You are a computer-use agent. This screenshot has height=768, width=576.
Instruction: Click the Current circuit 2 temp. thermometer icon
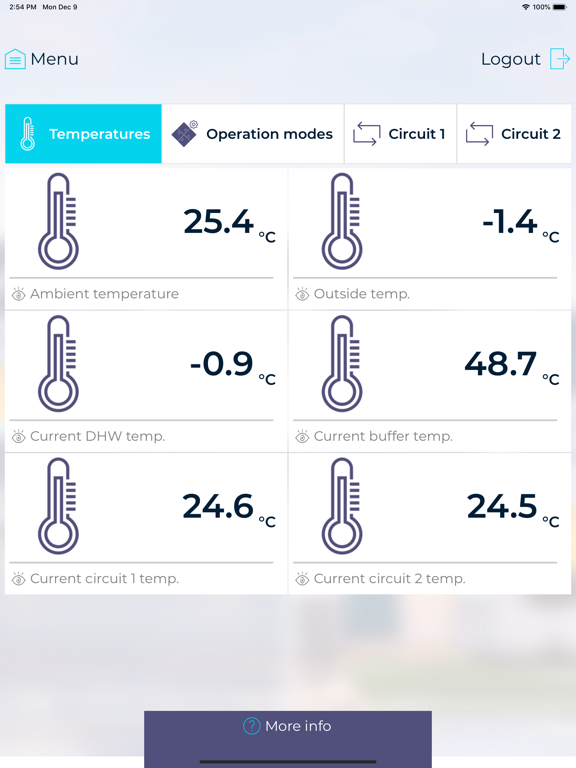(x=342, y=506)
